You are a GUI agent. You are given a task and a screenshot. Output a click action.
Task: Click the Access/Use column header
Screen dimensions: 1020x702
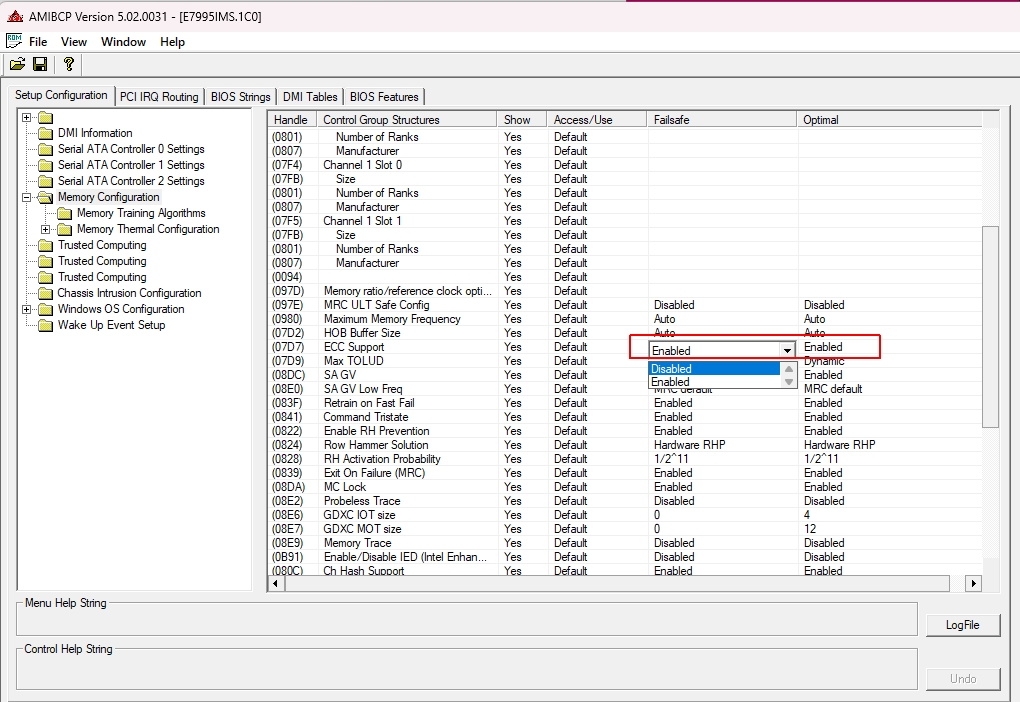[x=597, y=120]
